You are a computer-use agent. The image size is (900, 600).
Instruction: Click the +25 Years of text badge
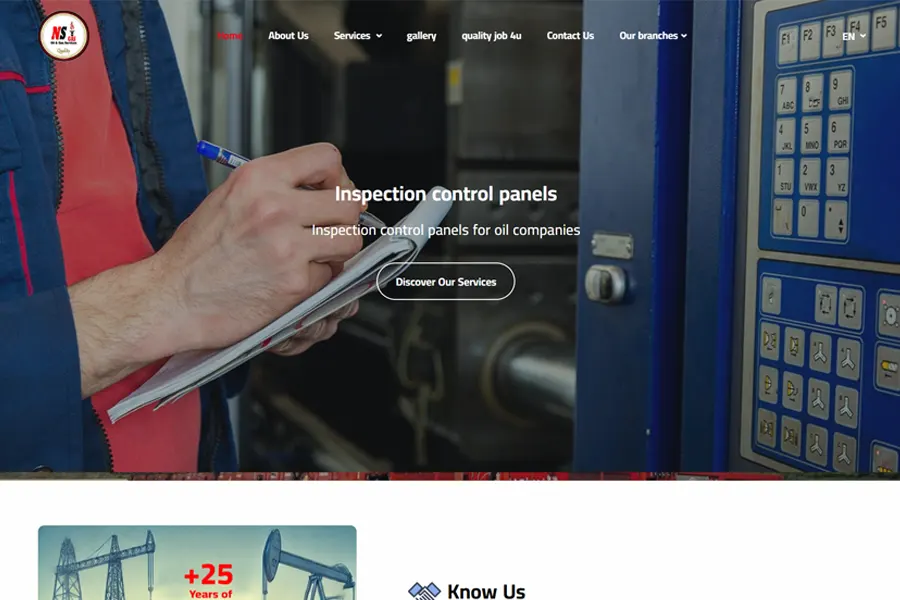click(210, 581)
